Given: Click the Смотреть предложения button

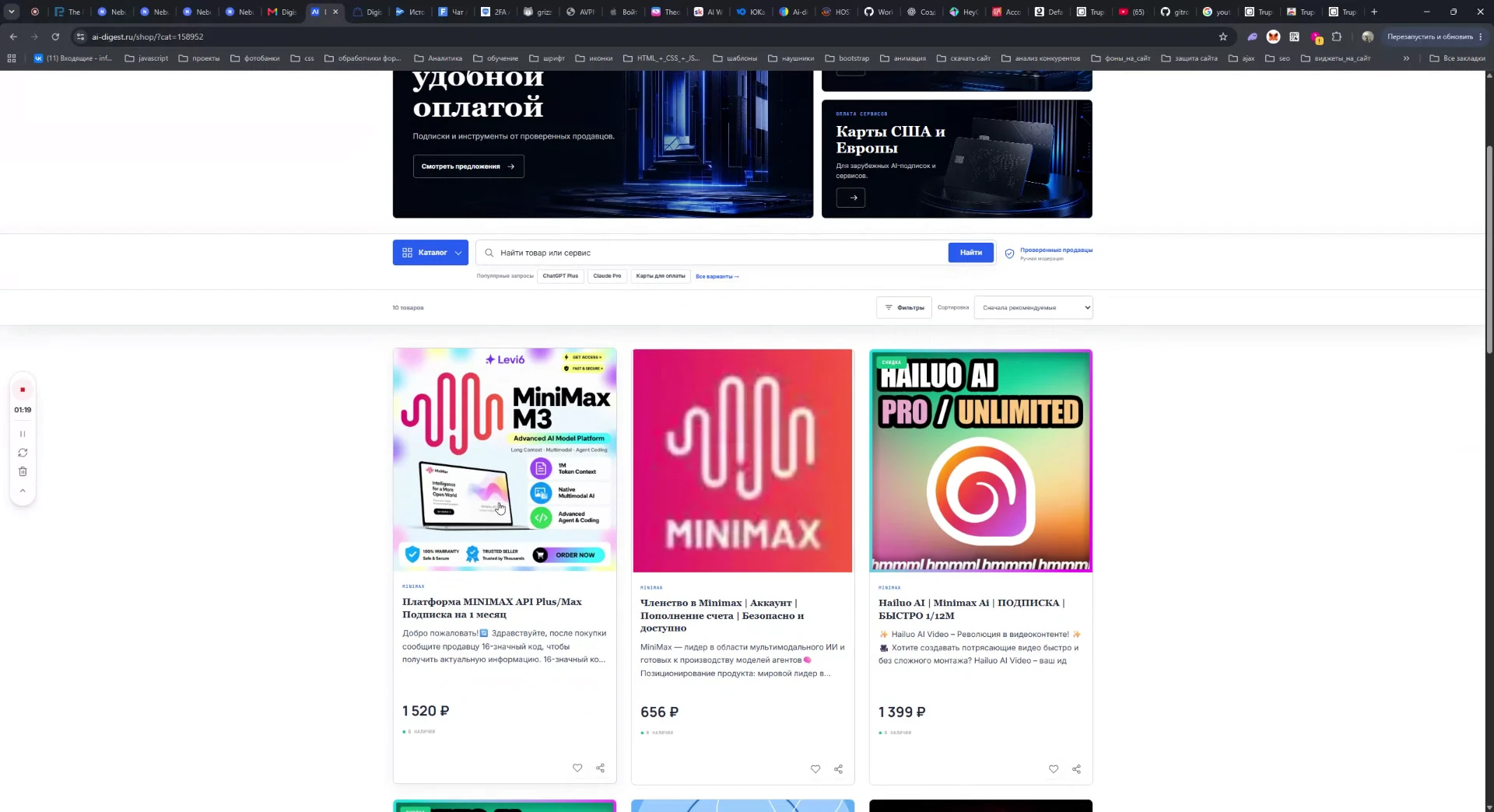Looking at the screenshot, I should click(468, 166).
